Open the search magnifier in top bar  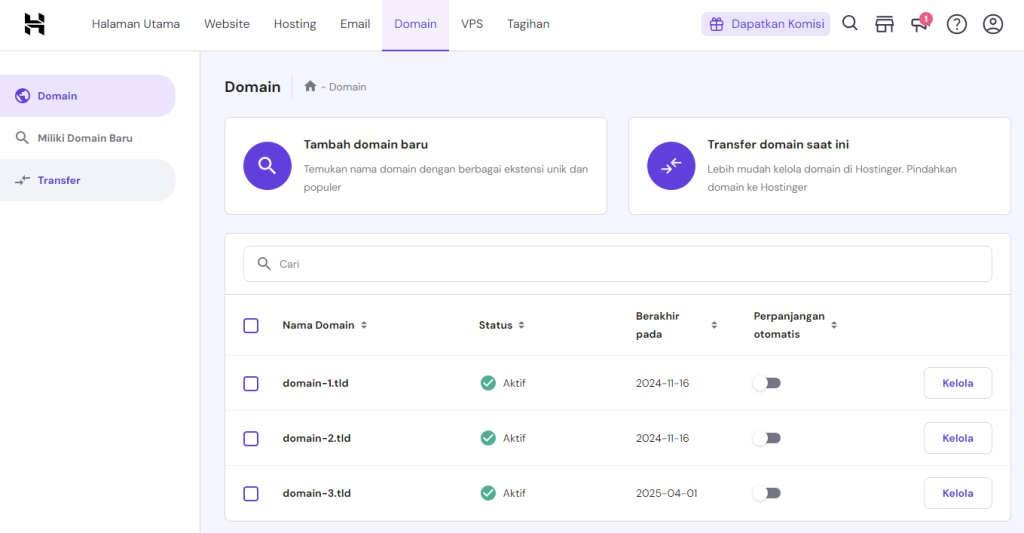point(850,24)
